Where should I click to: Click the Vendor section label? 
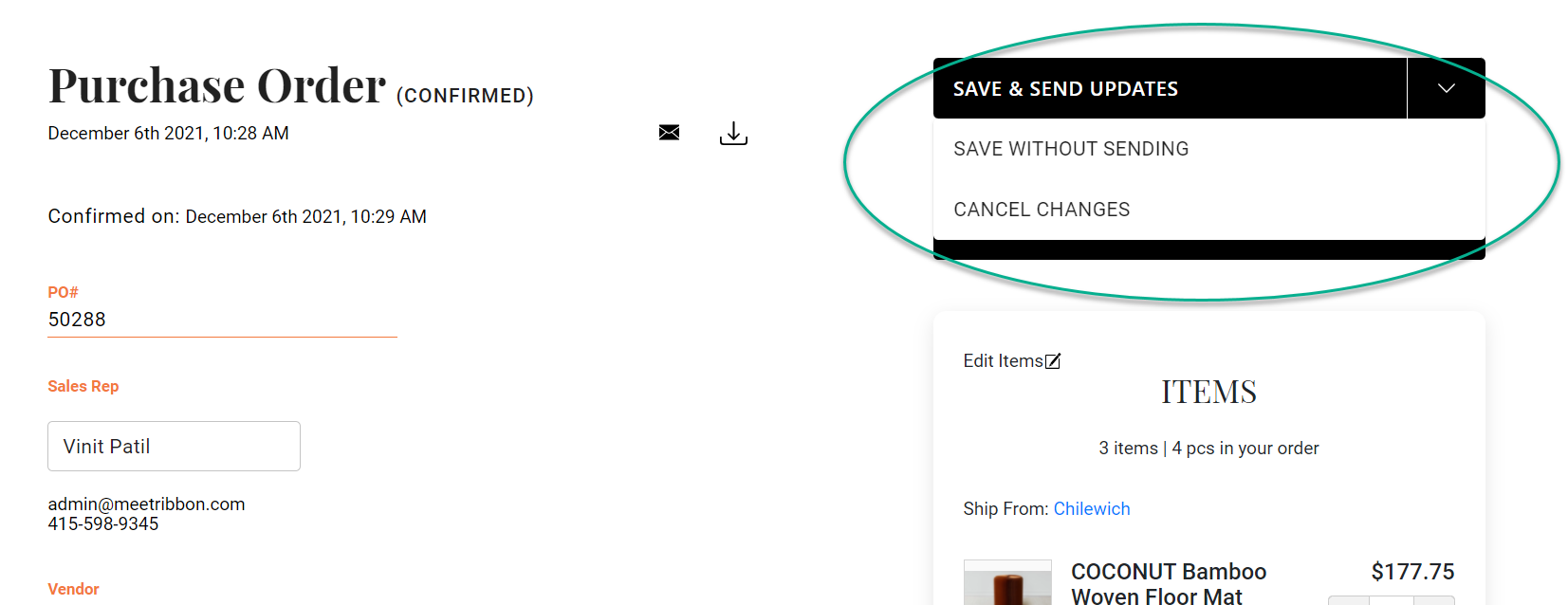[73, 590]
